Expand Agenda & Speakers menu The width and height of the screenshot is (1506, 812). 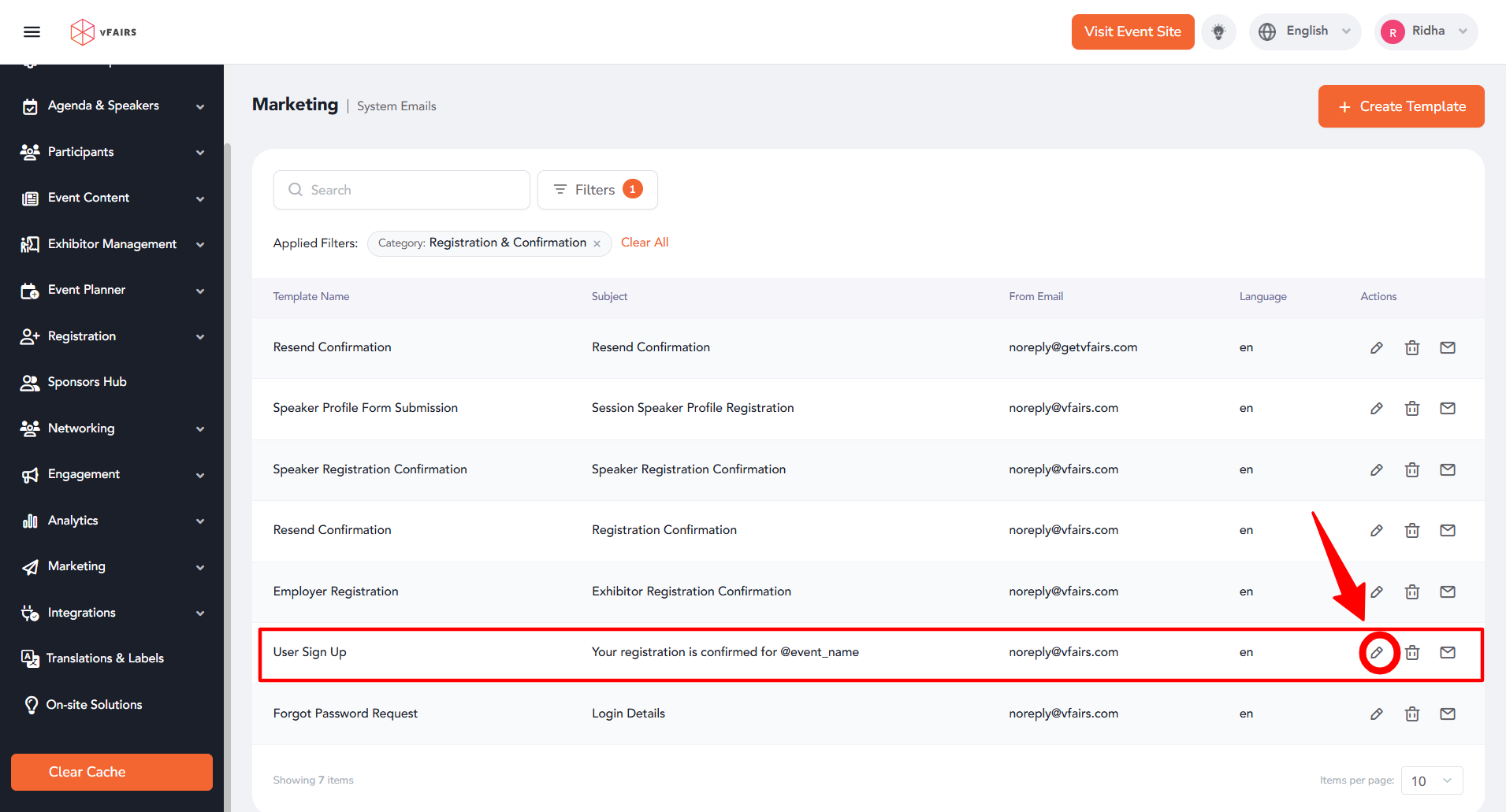(112, 106)
